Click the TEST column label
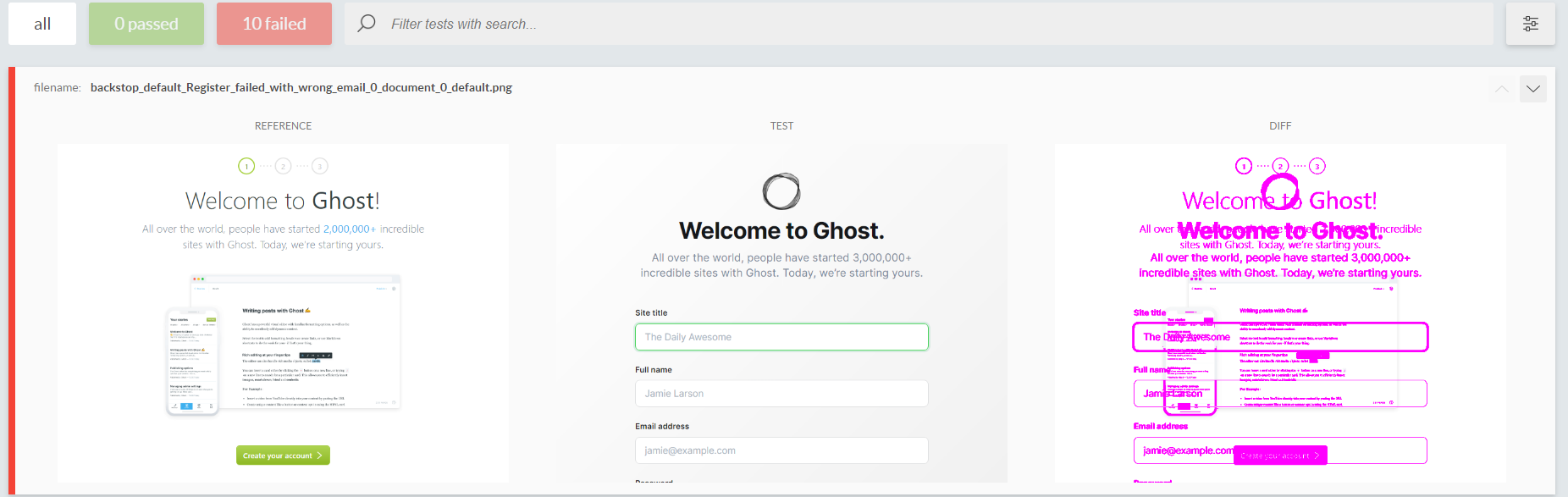This screenshot has width=1568, height=497. (x=781, y=125)
